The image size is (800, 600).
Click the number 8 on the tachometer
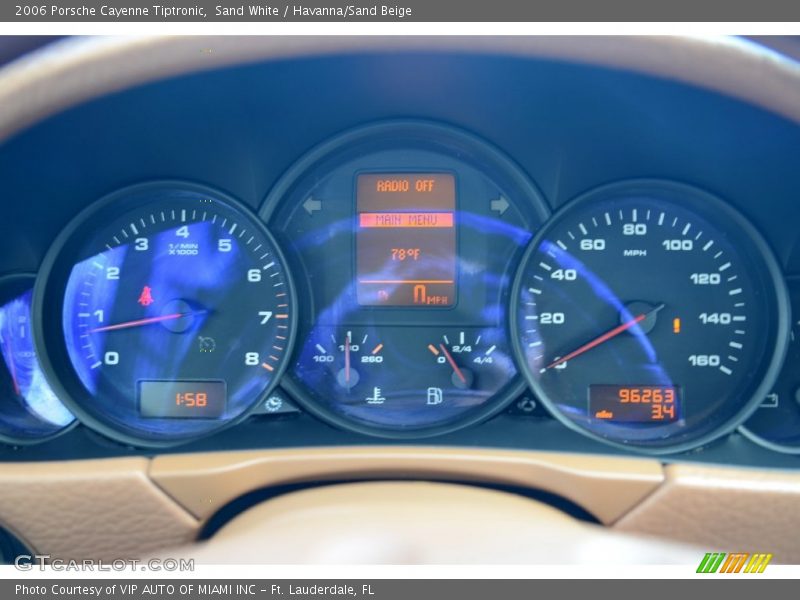pos(252,358)
